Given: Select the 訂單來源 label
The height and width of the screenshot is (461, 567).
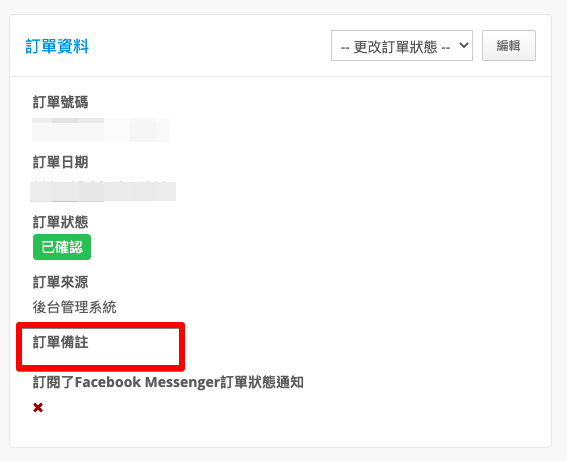Looking at the screenshot, I should (60, 282).
